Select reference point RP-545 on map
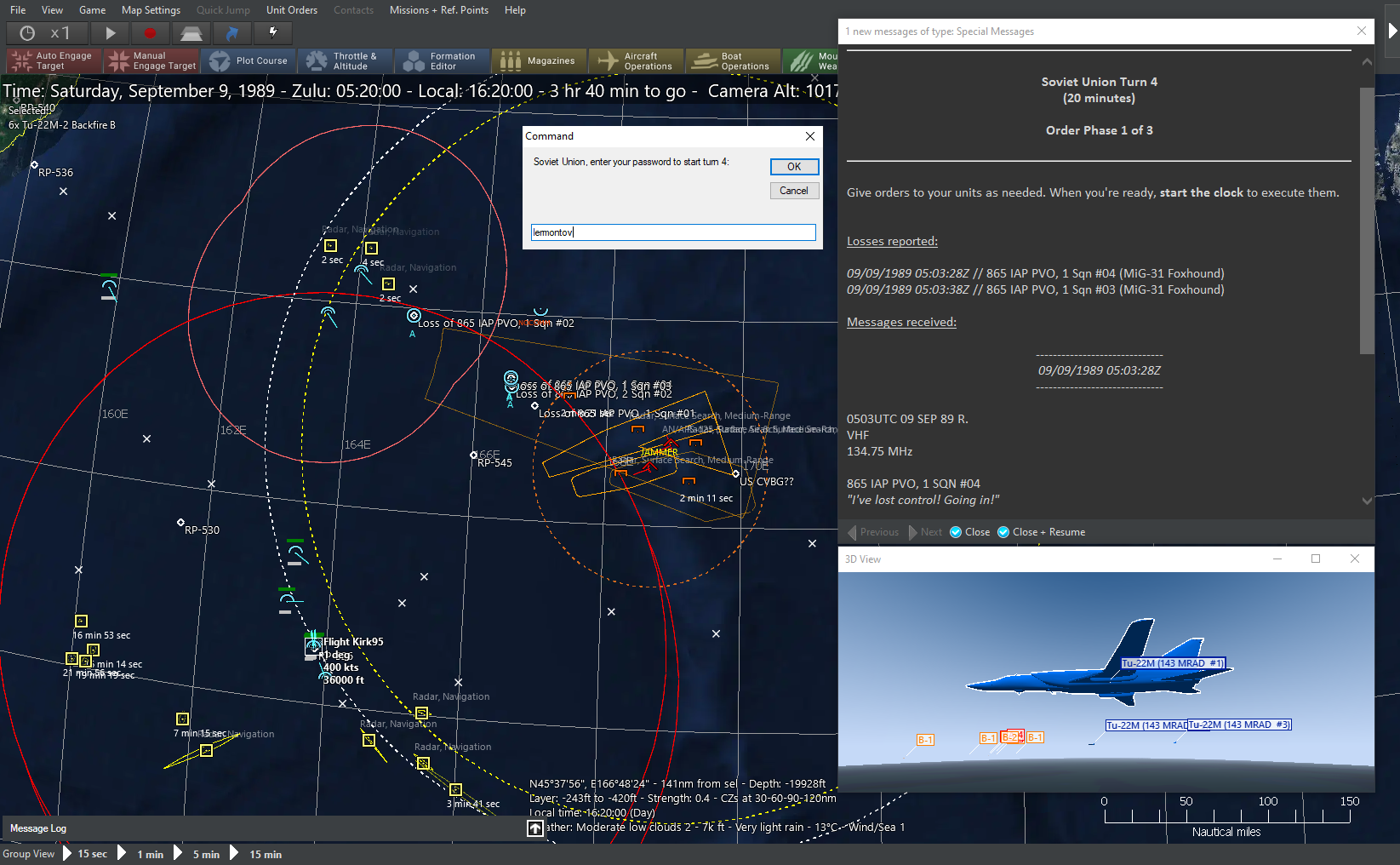The image size is (1400, 865). coord(474,455)
